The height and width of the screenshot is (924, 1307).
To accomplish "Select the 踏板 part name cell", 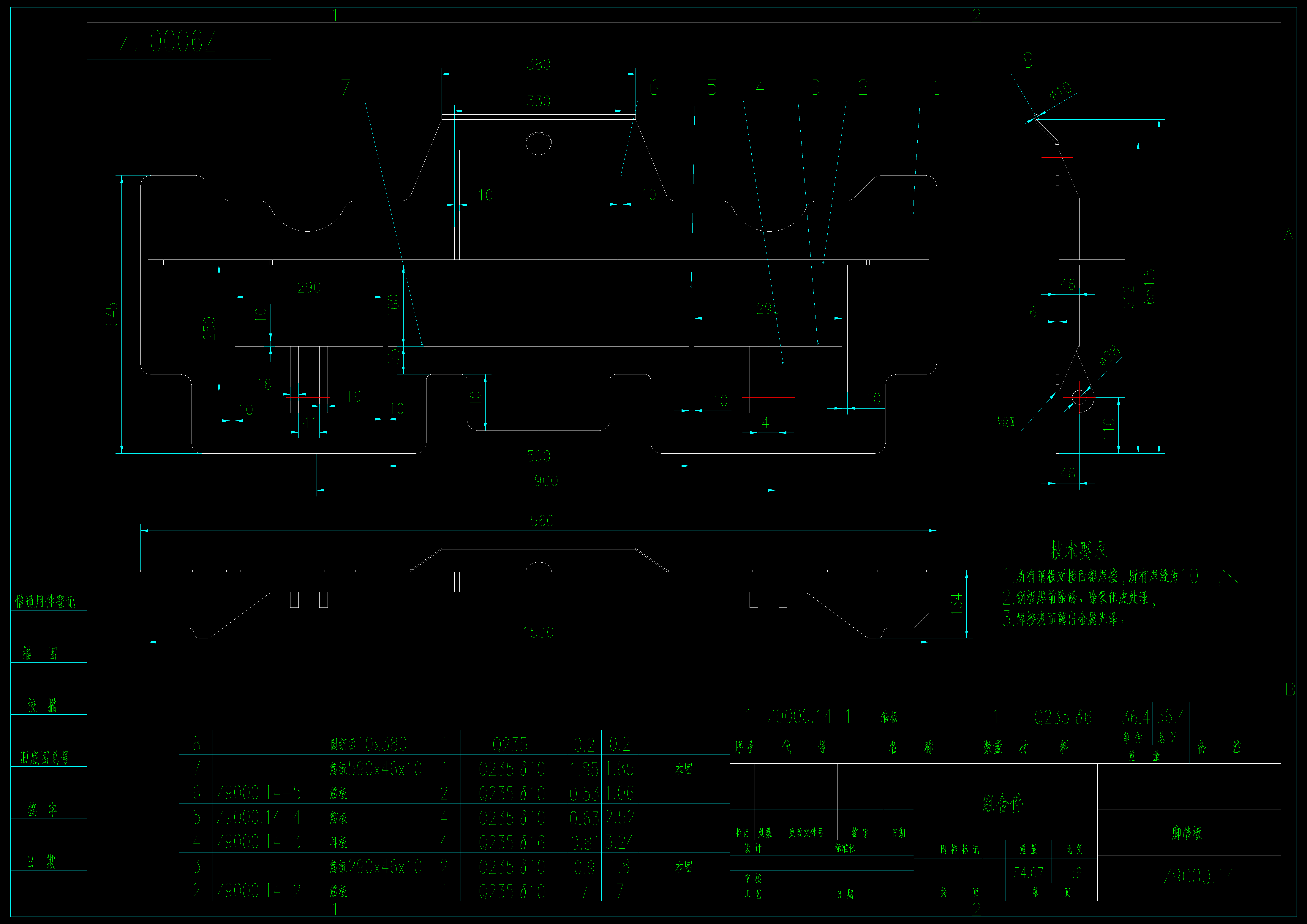I will (x=890, y=717).
